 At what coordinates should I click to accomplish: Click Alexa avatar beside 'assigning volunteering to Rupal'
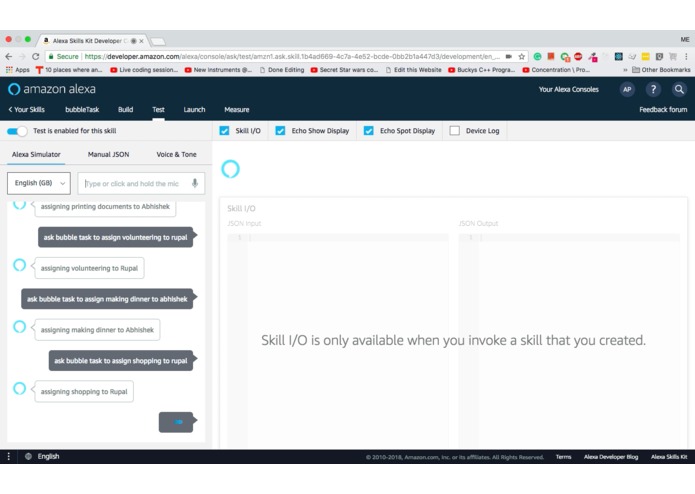[20, 265]
